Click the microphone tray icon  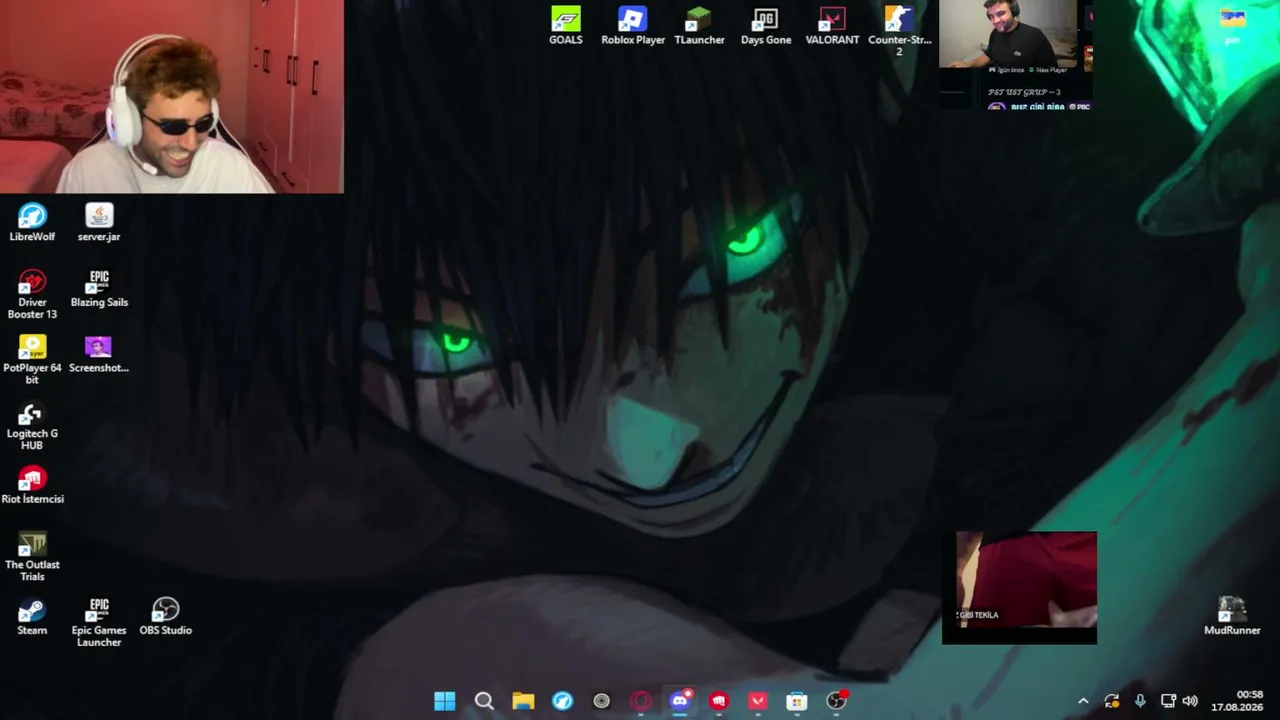click(1140, 701)
